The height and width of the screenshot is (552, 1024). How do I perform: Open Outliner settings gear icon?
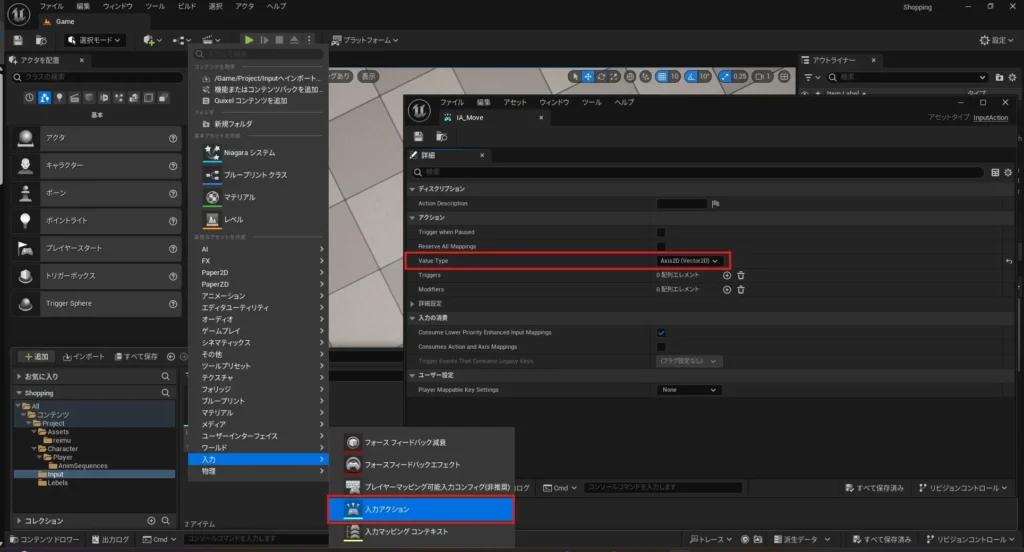pos(1012,77)
